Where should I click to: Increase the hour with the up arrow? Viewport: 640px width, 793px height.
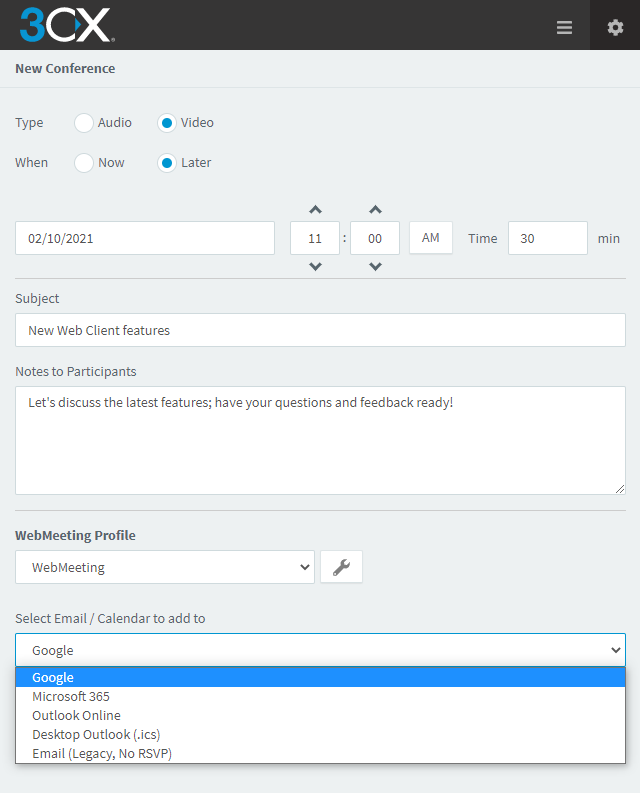click(x=315, y=209)
